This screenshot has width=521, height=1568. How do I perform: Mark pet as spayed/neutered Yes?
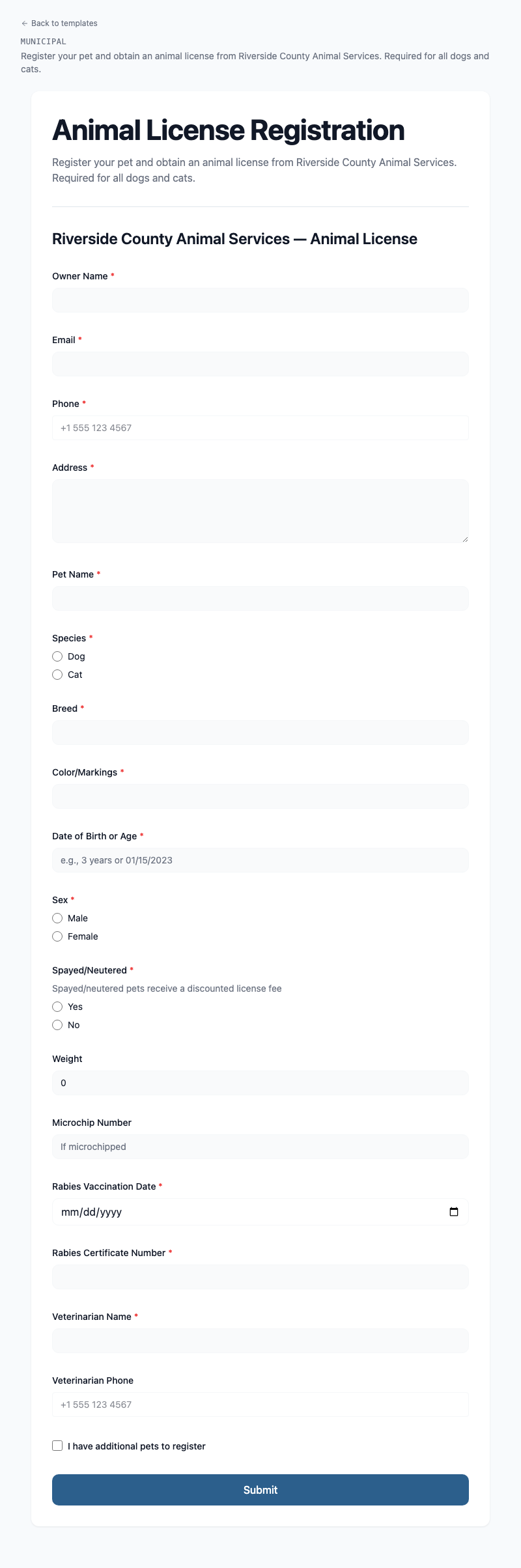(x=57, y=1007)
